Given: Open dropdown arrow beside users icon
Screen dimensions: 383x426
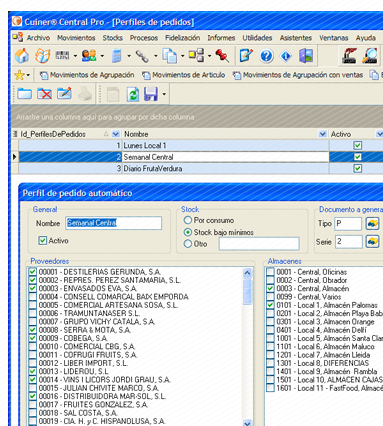Looking at the screenshot, I should coord(102,56).
